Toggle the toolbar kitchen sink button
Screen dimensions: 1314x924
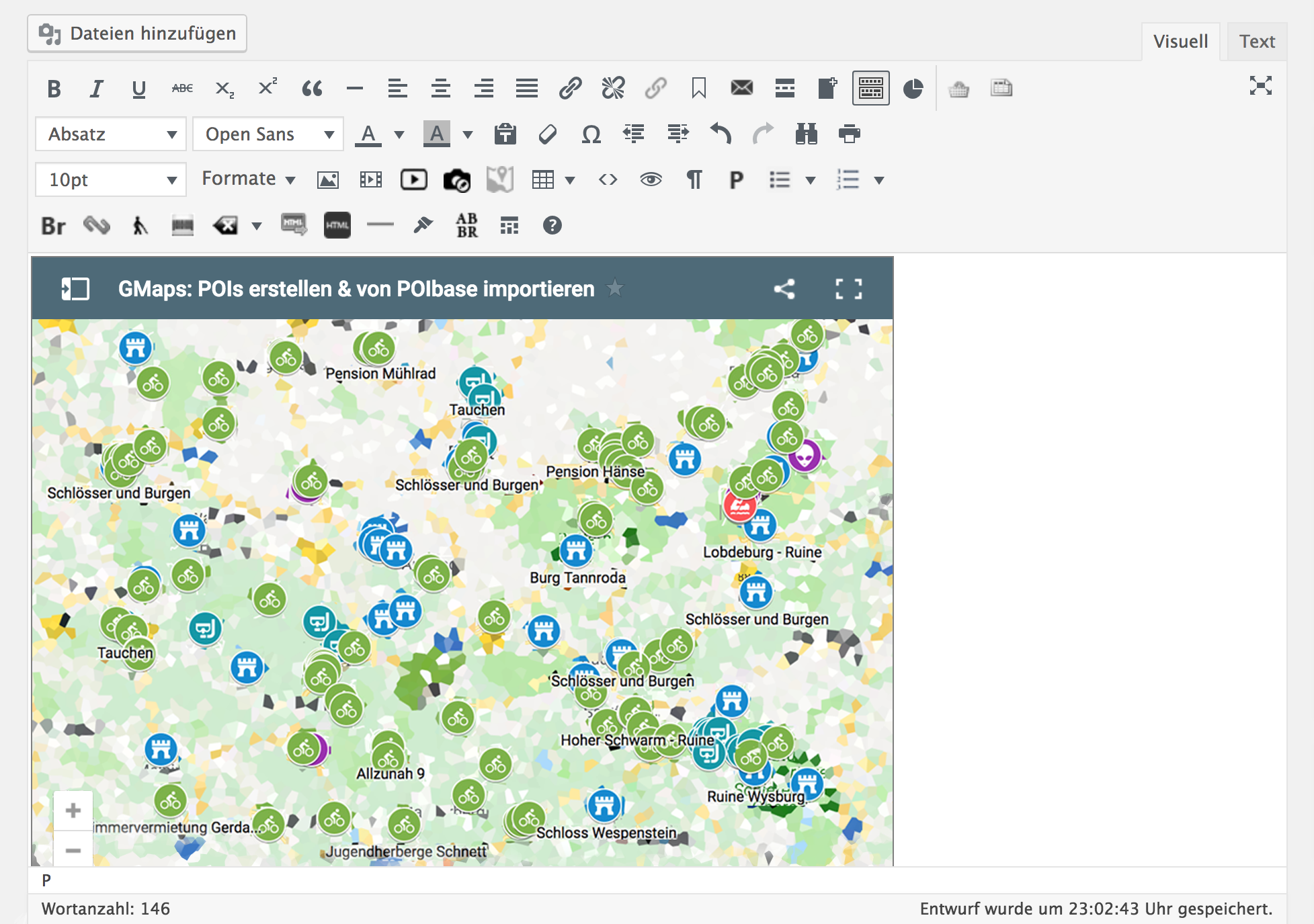click(x=870, y=89)
